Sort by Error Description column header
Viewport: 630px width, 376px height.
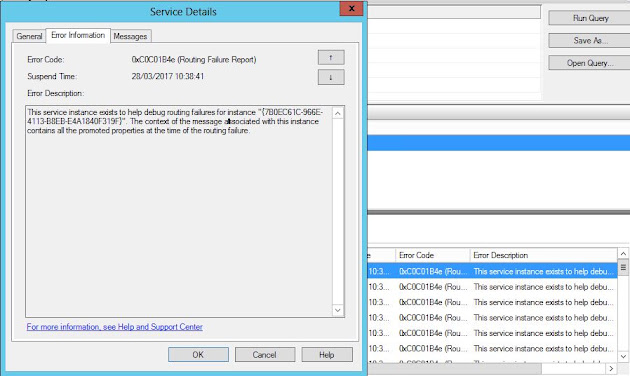pos(543,255)
